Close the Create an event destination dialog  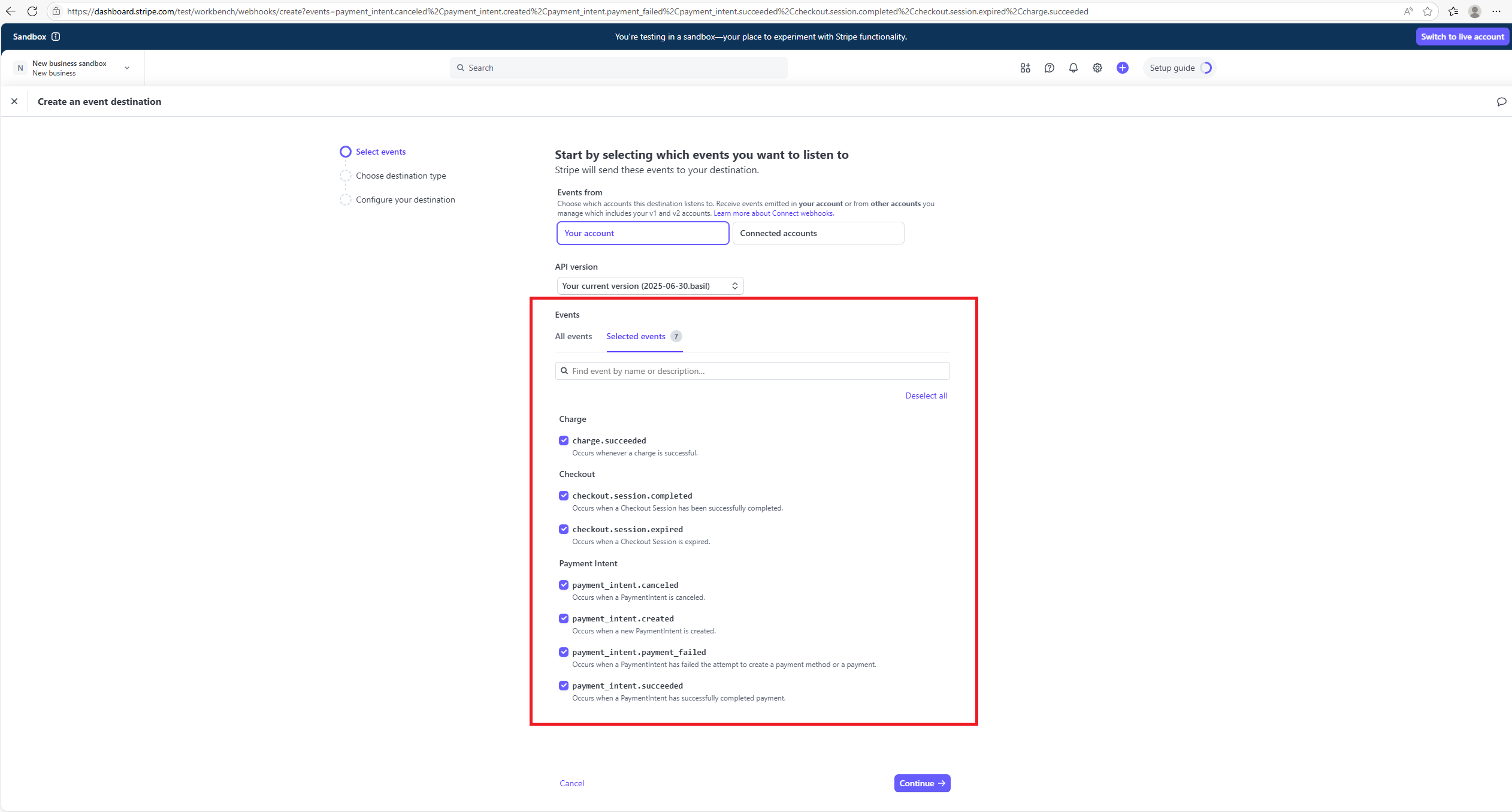(14, 101)
